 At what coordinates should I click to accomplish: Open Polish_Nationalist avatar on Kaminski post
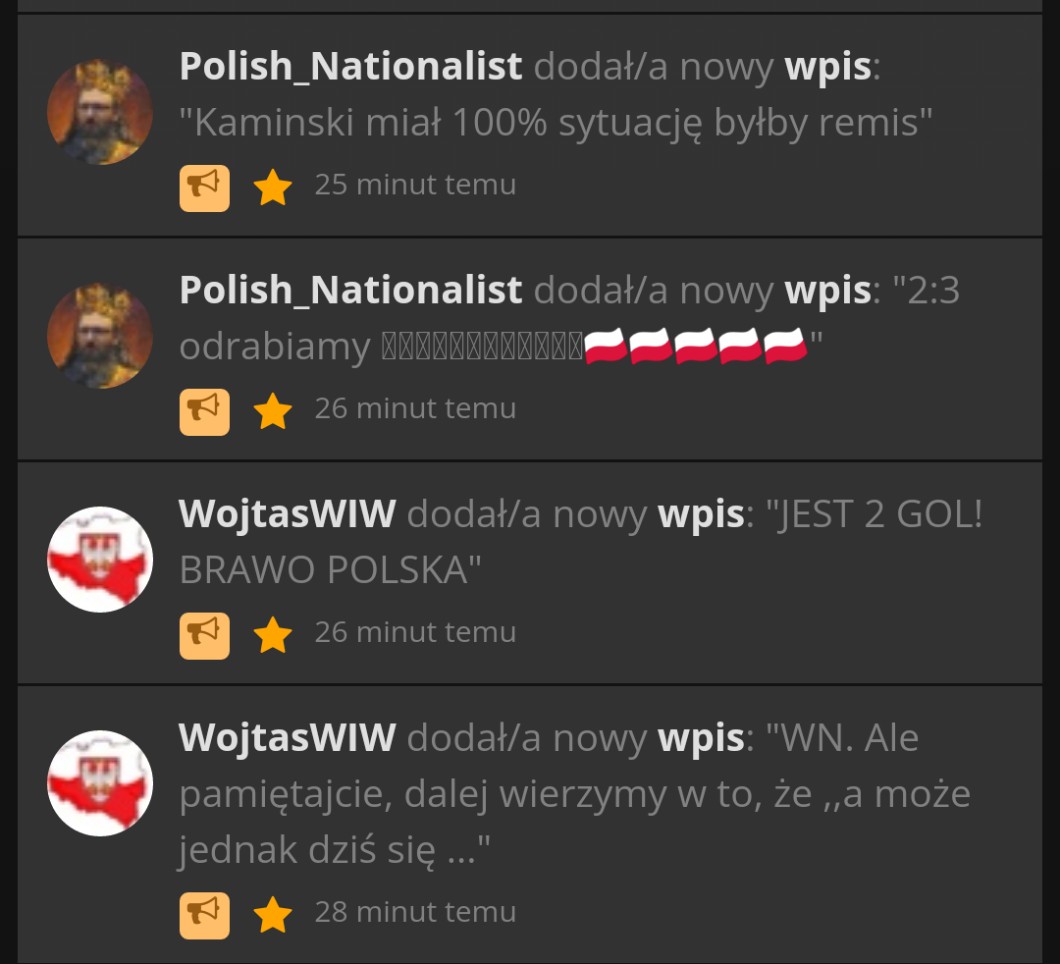click(100, 112)
